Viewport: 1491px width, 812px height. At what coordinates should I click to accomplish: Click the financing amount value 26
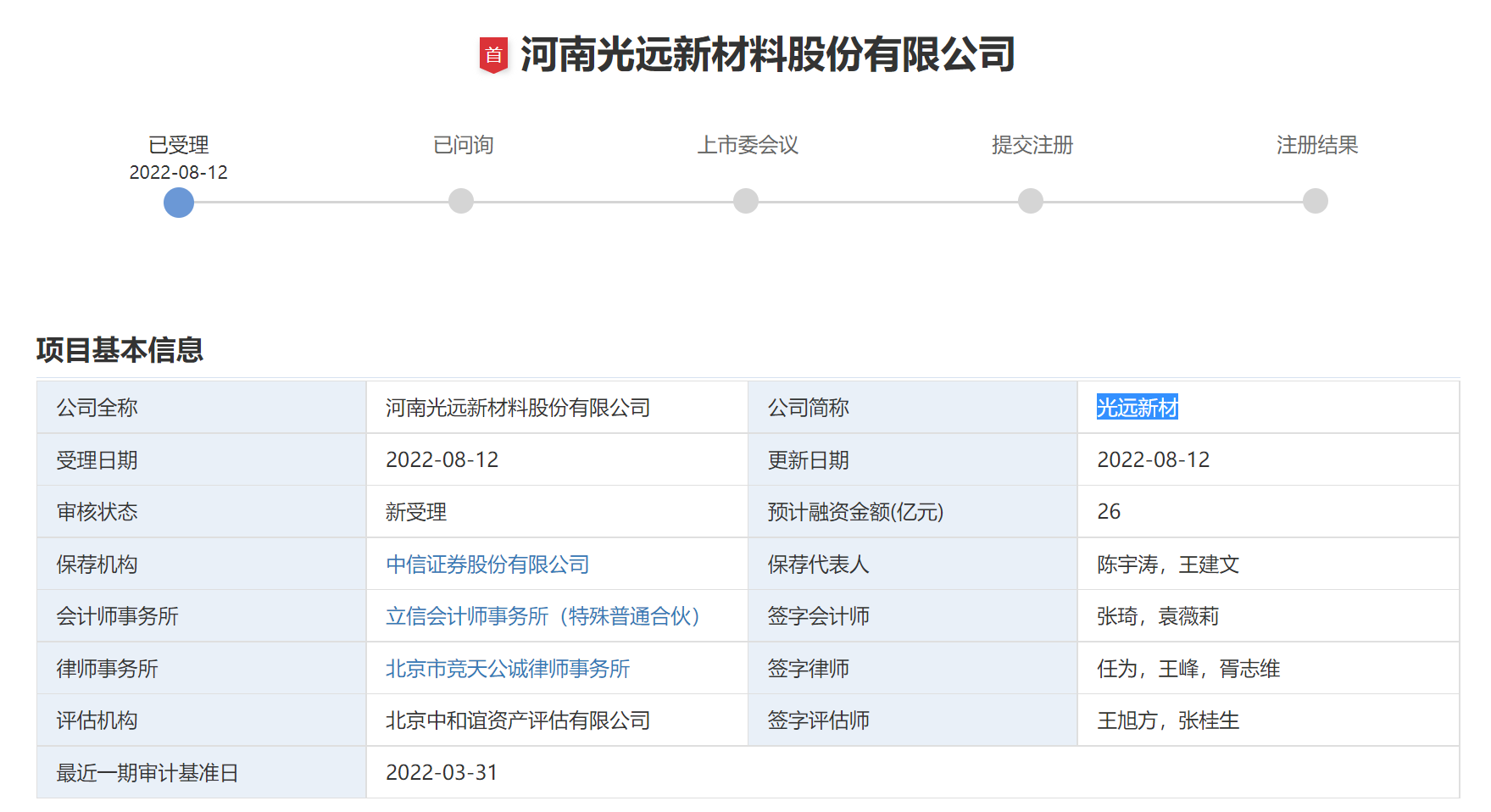pos(1109,512)
